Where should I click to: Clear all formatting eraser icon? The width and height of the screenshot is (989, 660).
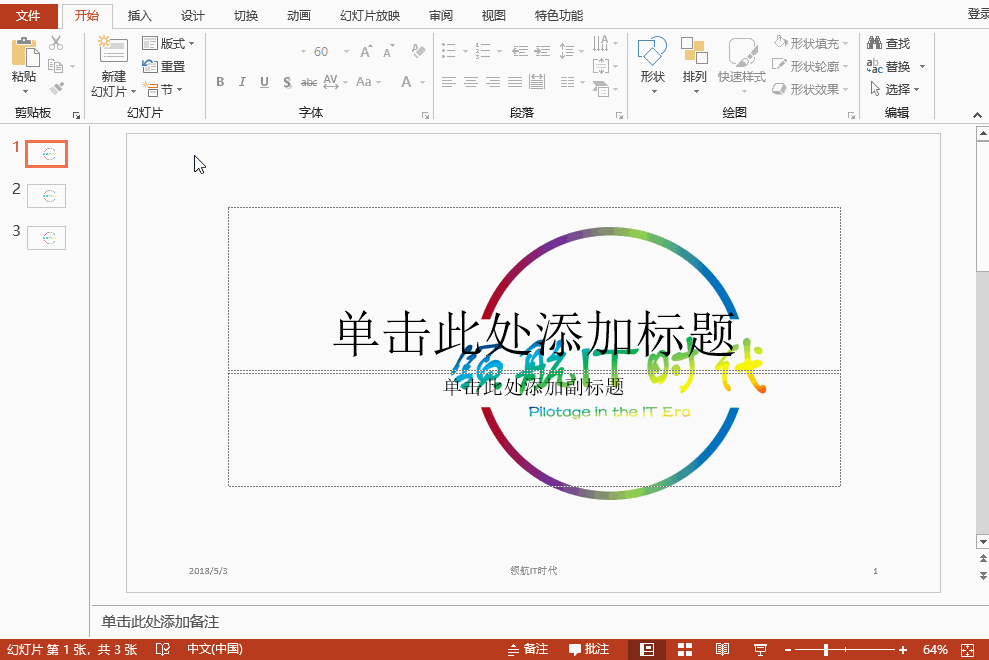(418, 51)
